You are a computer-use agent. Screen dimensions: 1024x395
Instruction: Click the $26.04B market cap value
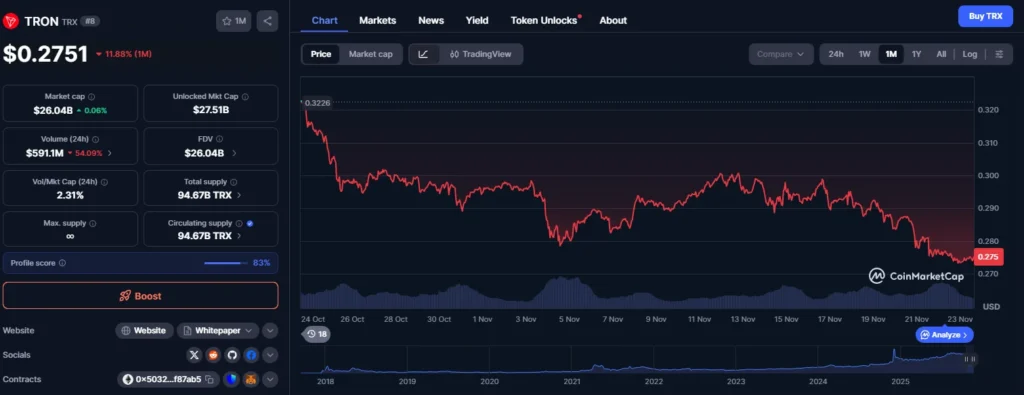(x=53, y=110)
